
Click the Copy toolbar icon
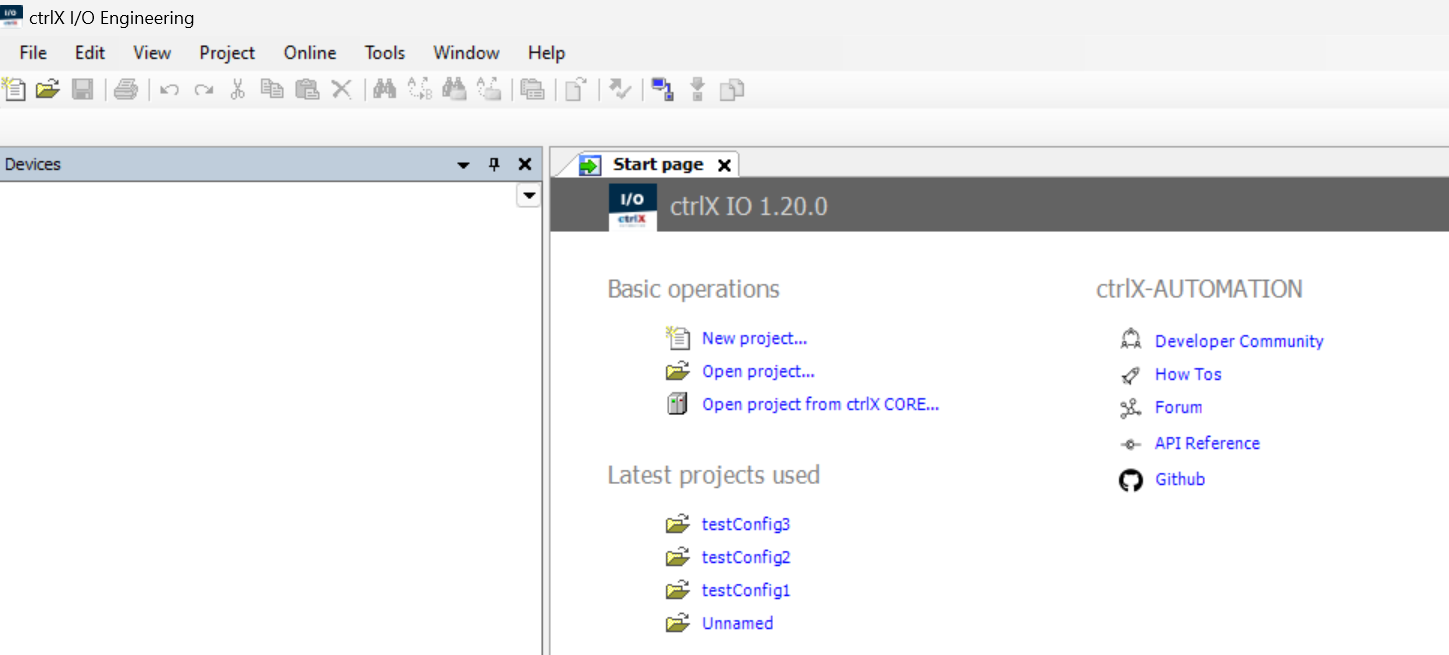pyautogui.click(x=272, y=89)
